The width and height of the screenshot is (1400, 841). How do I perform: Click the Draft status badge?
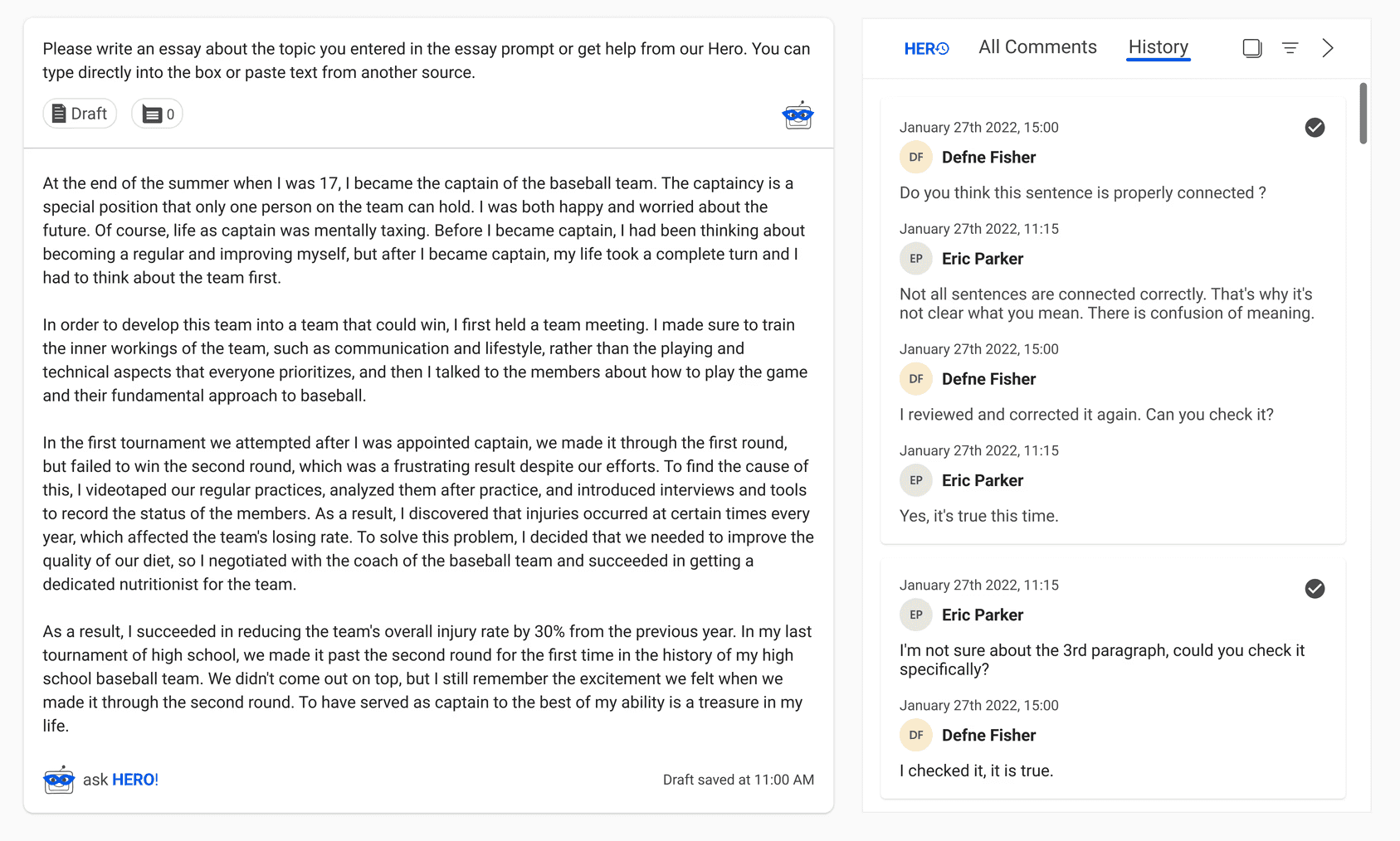click(80, 114)
